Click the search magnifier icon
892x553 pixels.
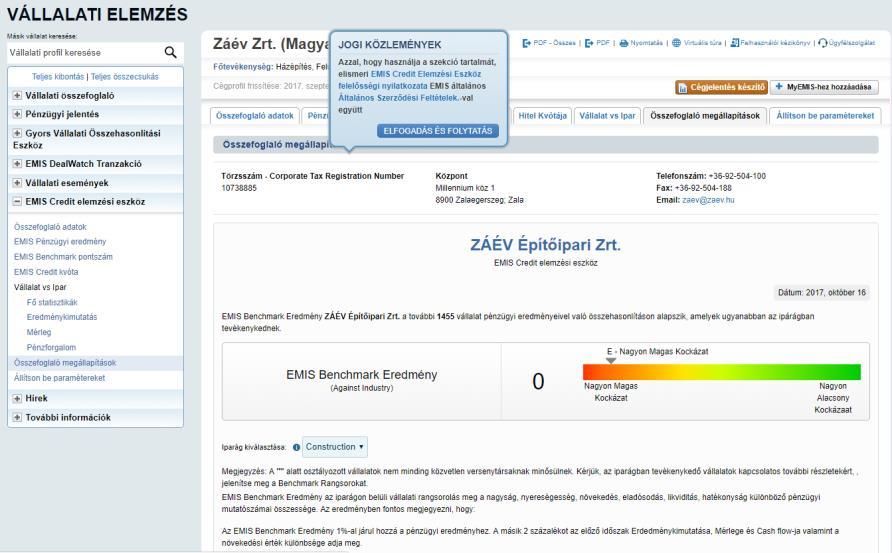[170, 52]
